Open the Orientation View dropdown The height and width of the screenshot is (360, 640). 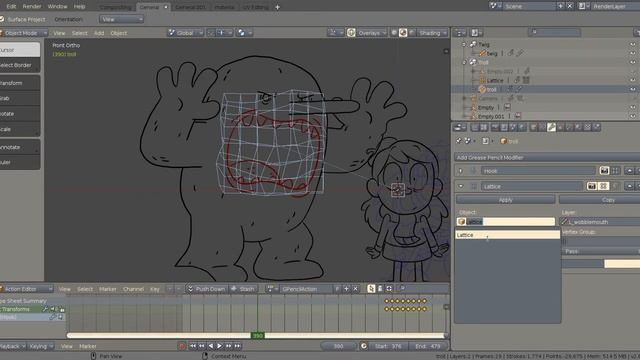[x=121, y=19]
